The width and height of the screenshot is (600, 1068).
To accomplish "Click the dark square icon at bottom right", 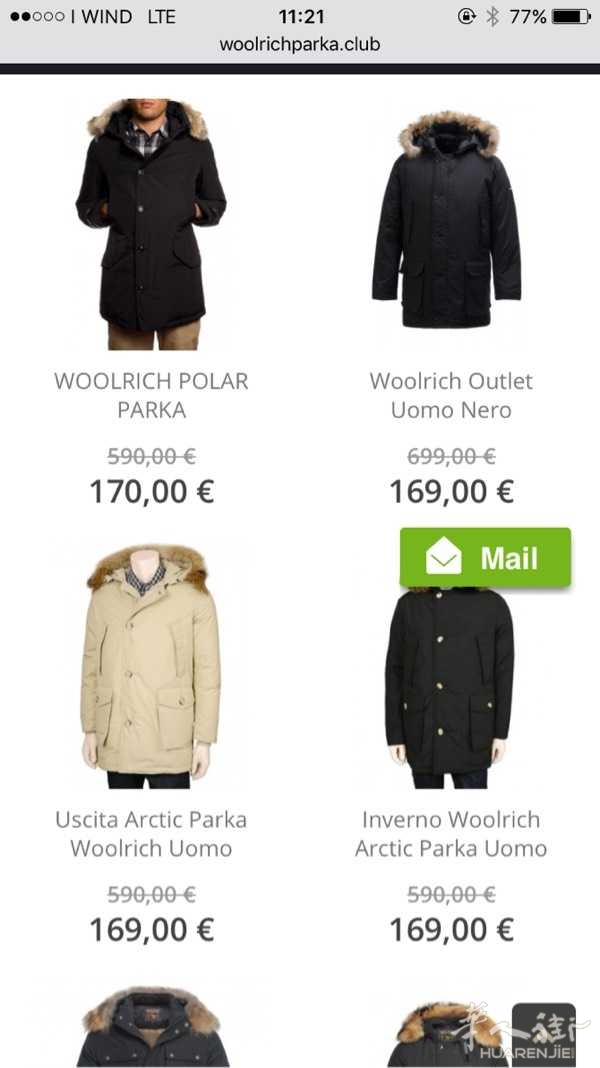I will tap(543, 1032).
